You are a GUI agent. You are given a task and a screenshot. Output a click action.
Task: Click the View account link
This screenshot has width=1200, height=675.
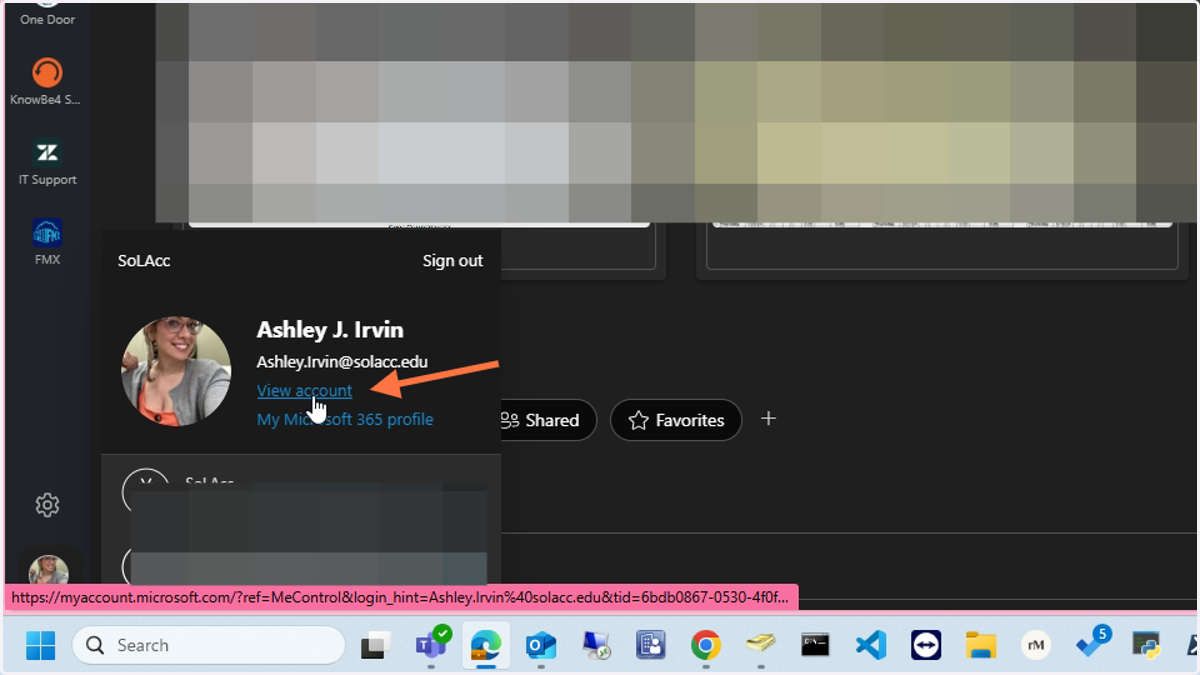click(x=304, y=391)
